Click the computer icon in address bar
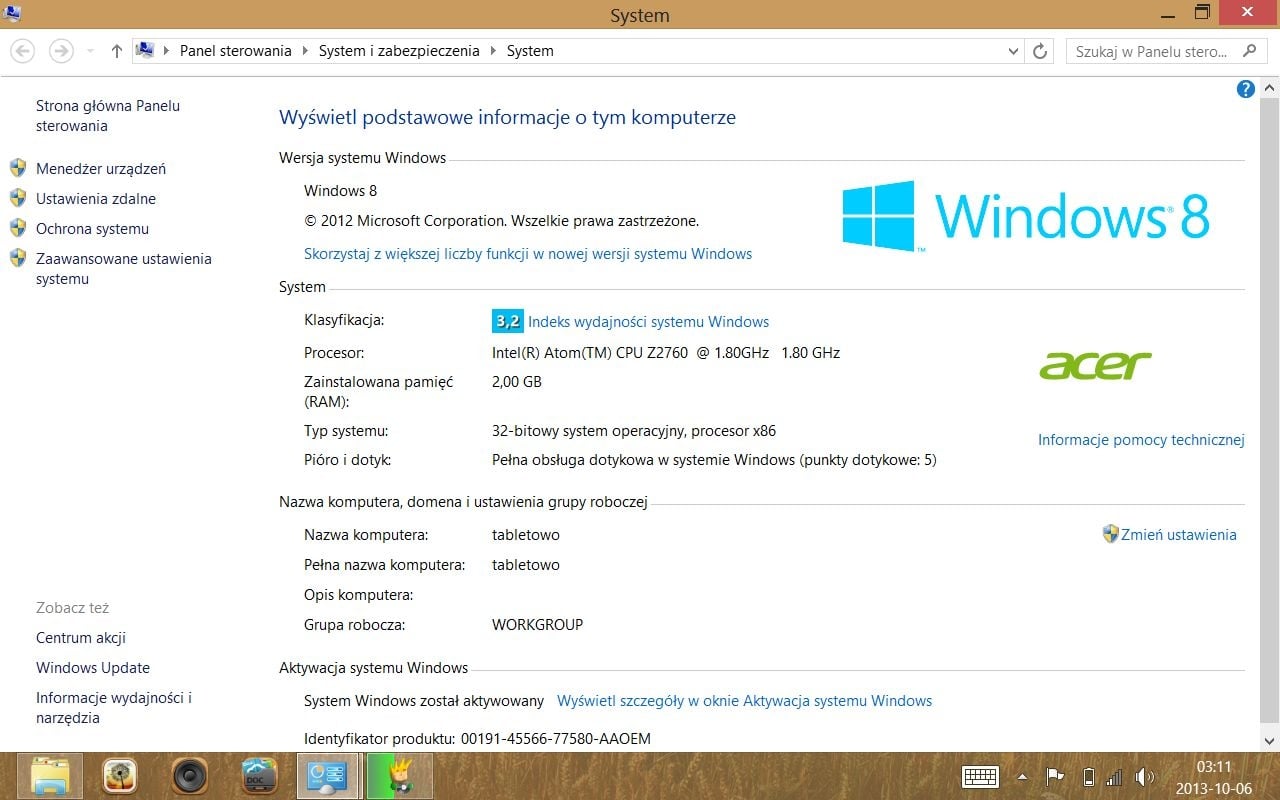 146,51
